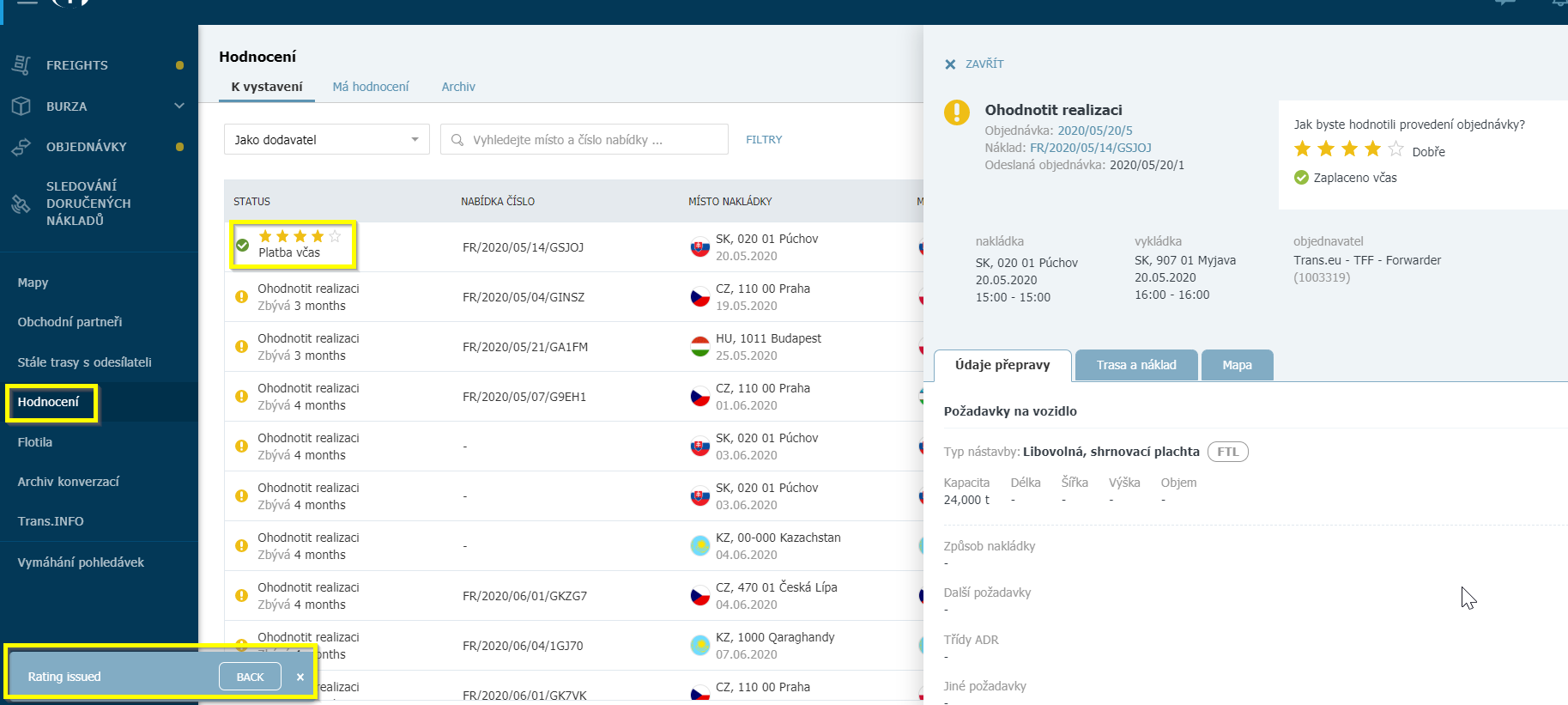Expand the Burza submenu chevron

point(179,106)
